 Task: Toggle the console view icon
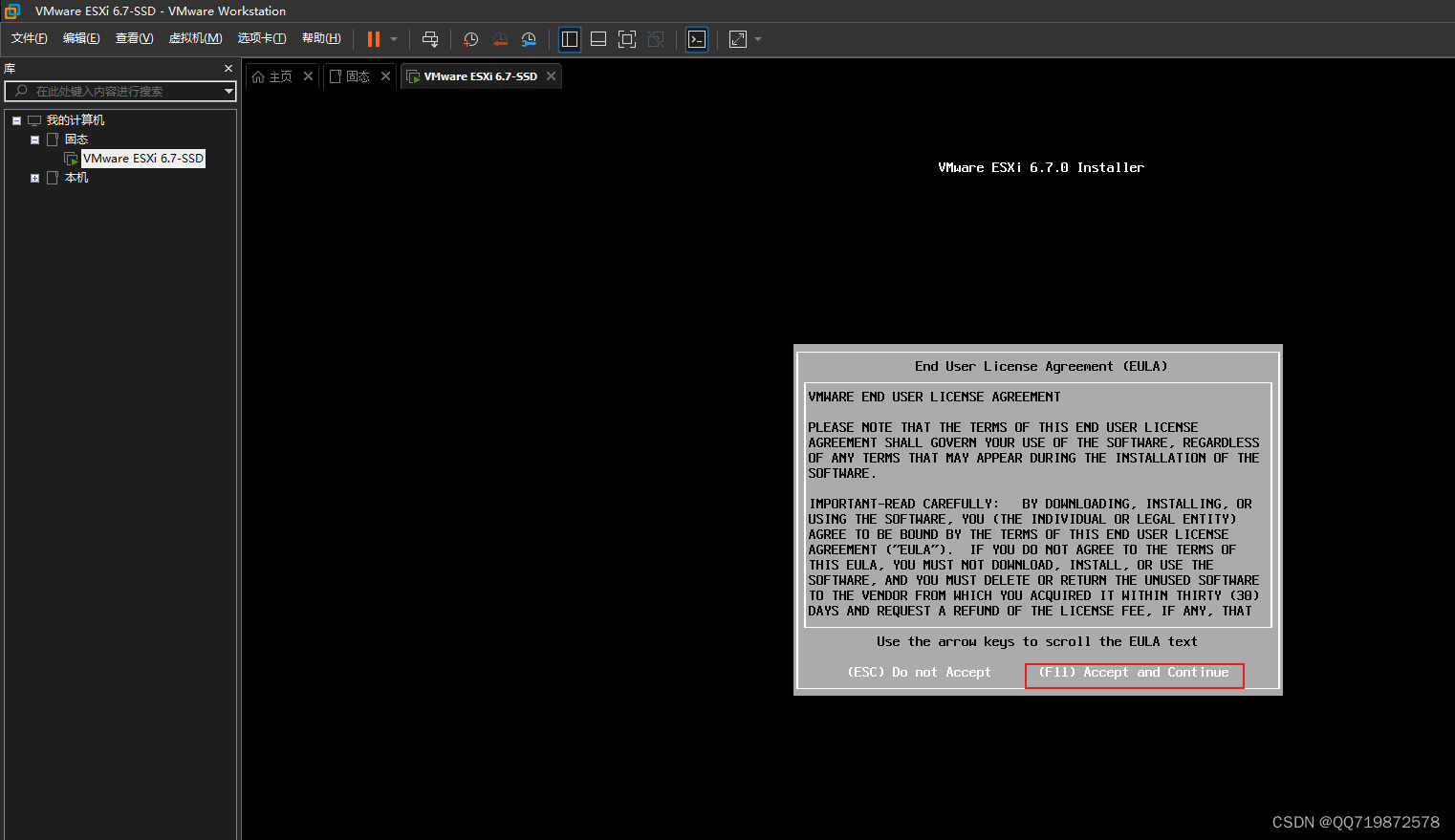click(697, 39)
